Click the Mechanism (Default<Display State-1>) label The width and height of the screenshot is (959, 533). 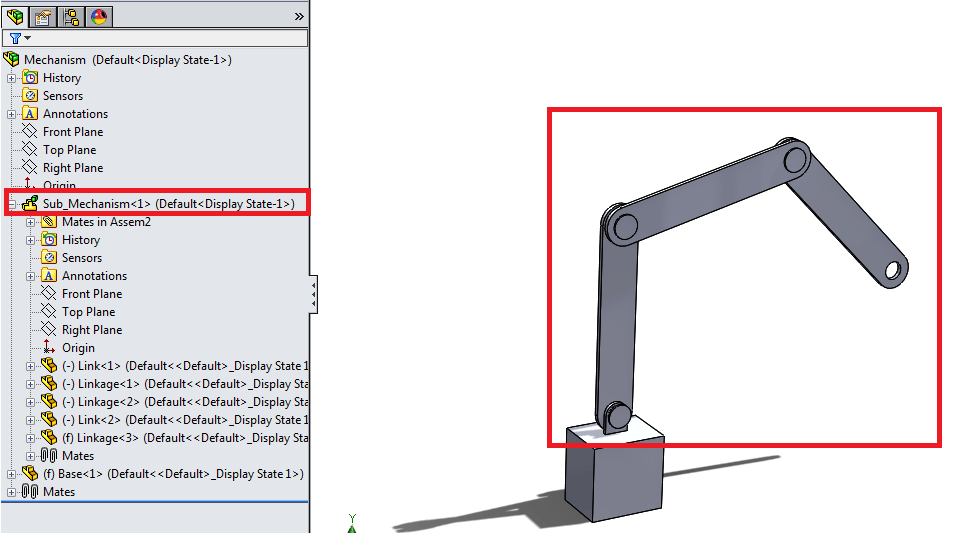128,60
